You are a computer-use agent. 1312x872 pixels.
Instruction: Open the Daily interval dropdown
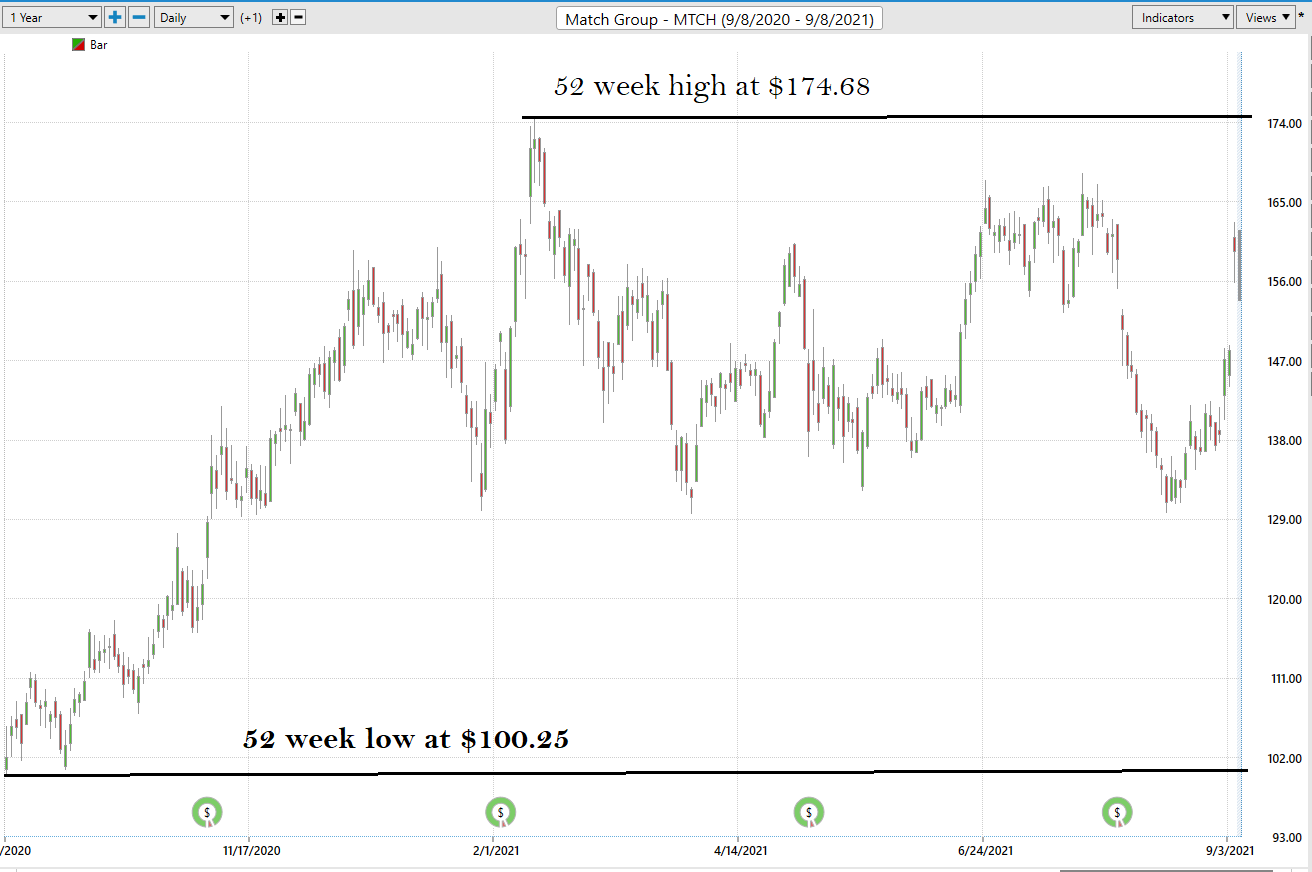(194, 17)
